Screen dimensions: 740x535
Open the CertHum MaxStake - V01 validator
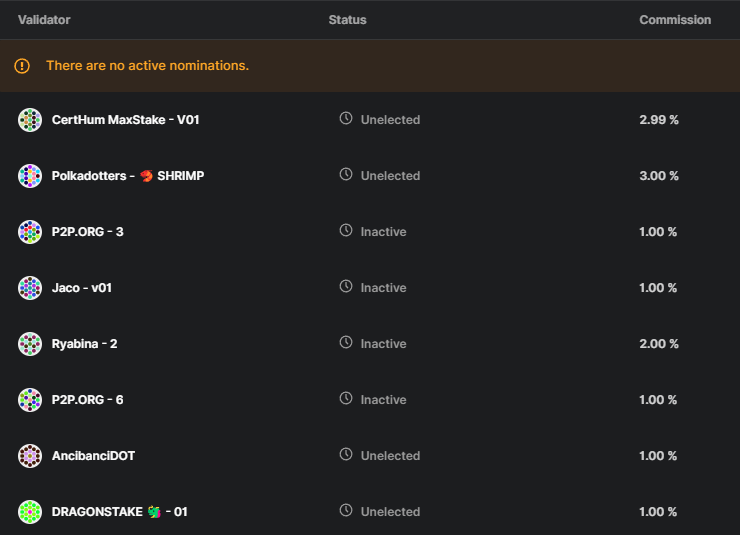pyautogui.click(x=126, y=120)
